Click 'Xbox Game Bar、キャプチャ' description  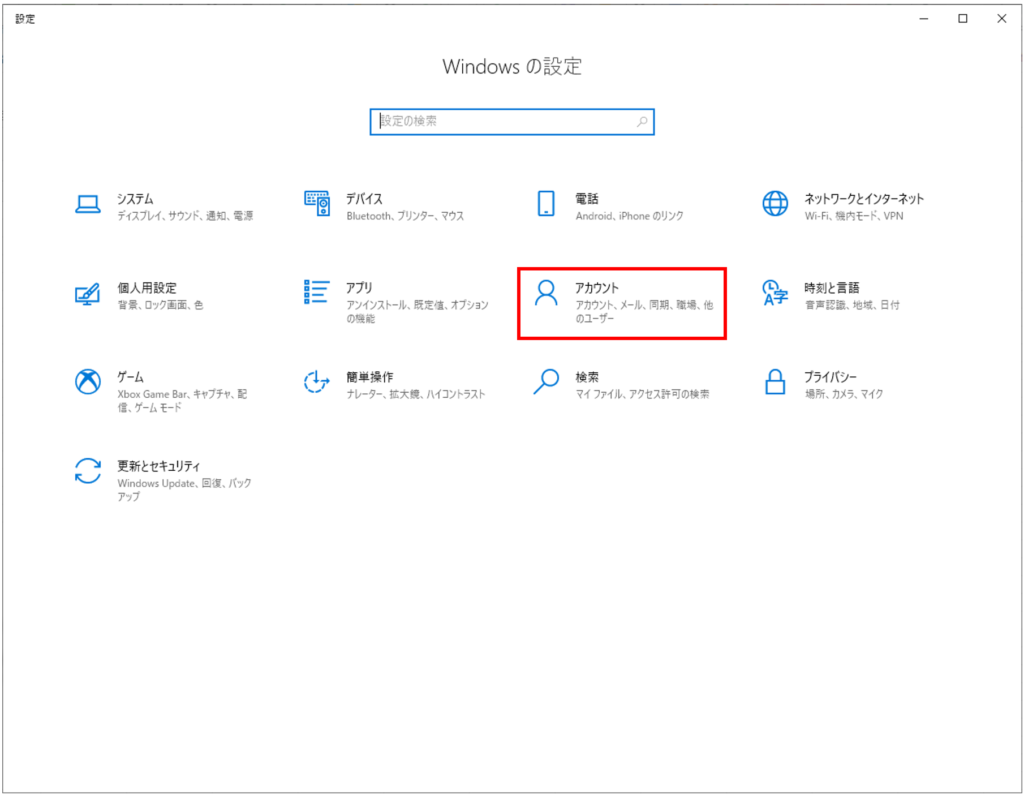[x=183, y=400]
